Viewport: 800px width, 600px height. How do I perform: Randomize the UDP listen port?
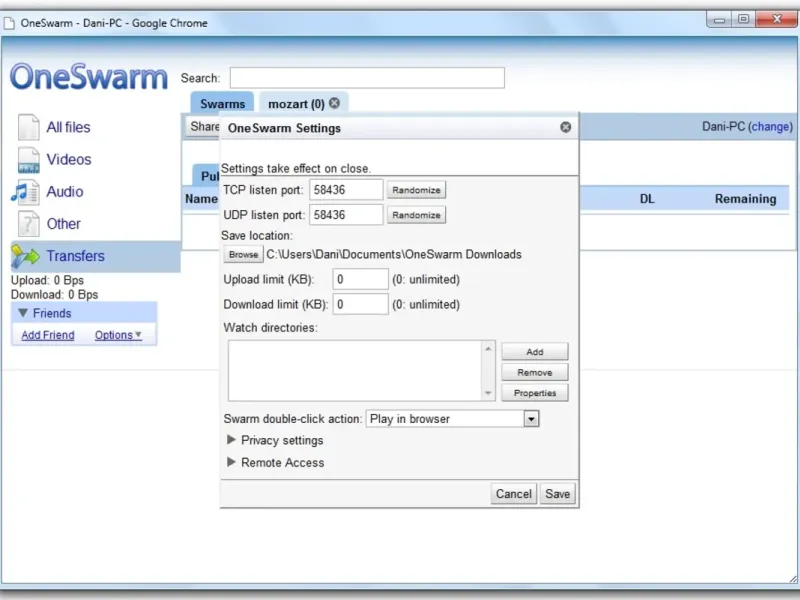tap(416, 215)
